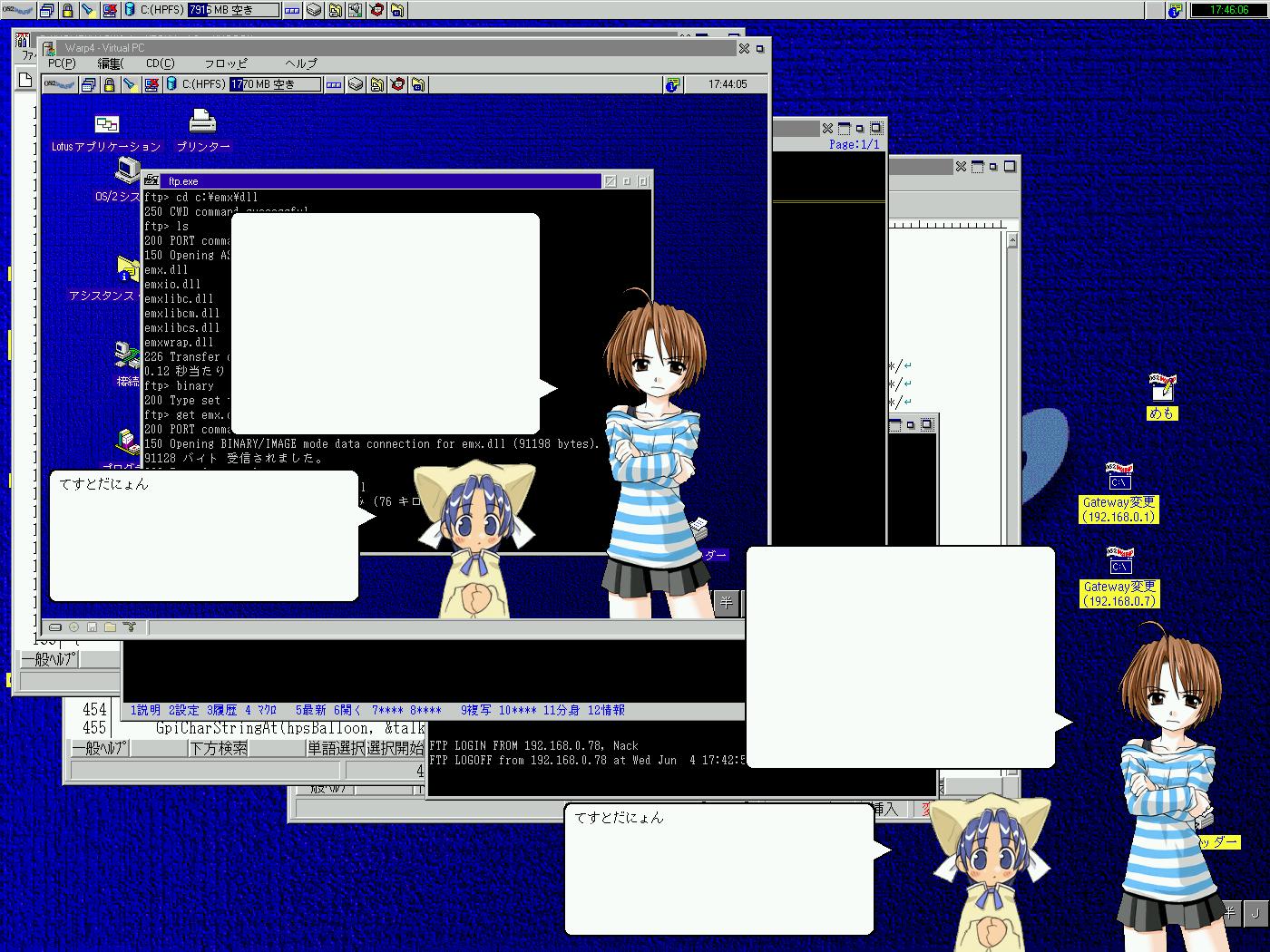Viewport: 1270px width, 952px height.
Task: Click guest tray switch button in Virtual PC
Action: click(x=334, y=84)
